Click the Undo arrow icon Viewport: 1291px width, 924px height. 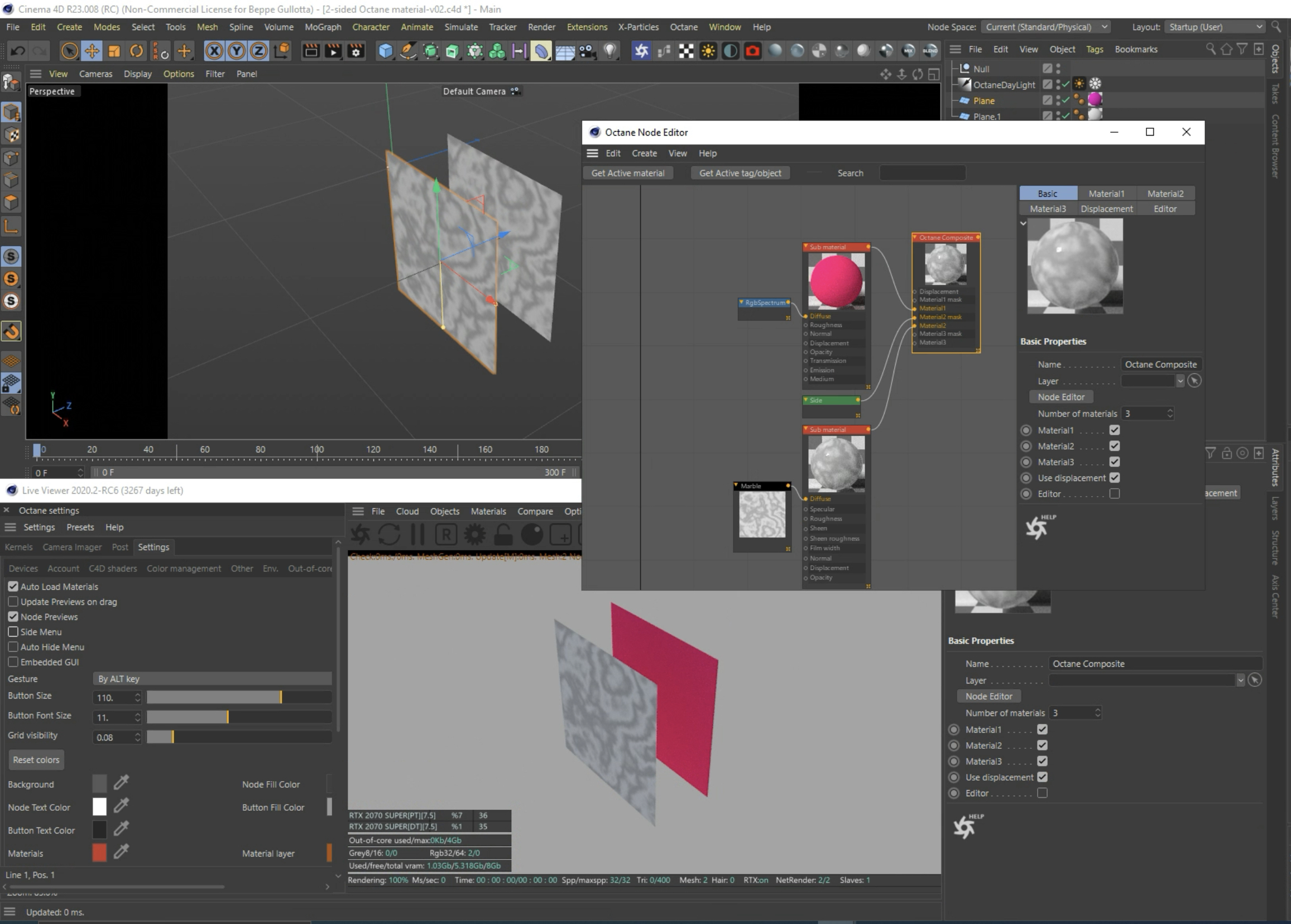(x=18, y=51)
